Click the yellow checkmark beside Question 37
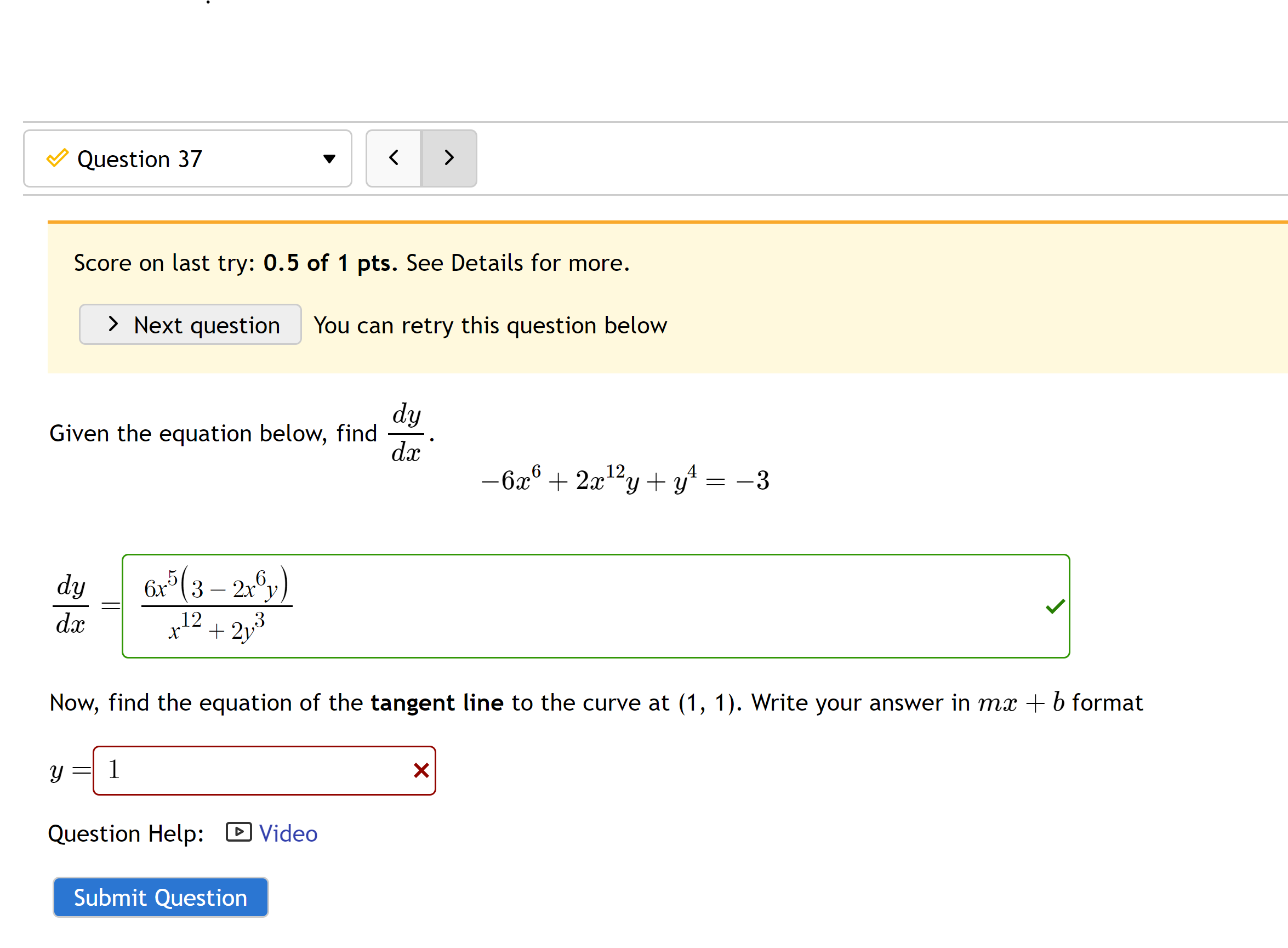The height and width of the screenshot is (948, 1288). (56, 158)
